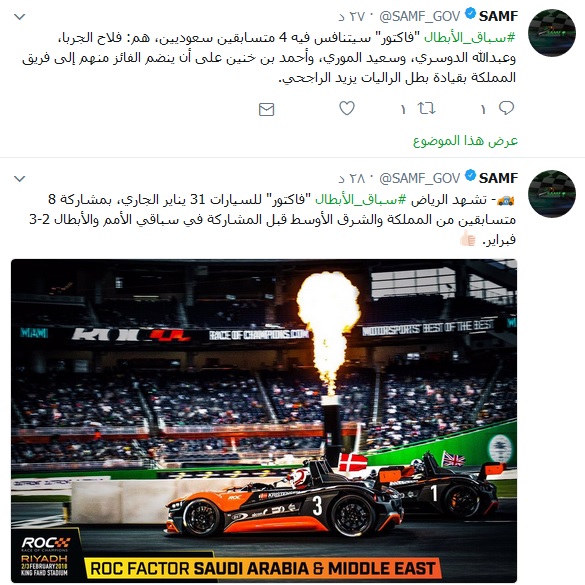Screen dimensions: 585x585
Task: Like the first SAMF tweet
Action: (347, 108)
